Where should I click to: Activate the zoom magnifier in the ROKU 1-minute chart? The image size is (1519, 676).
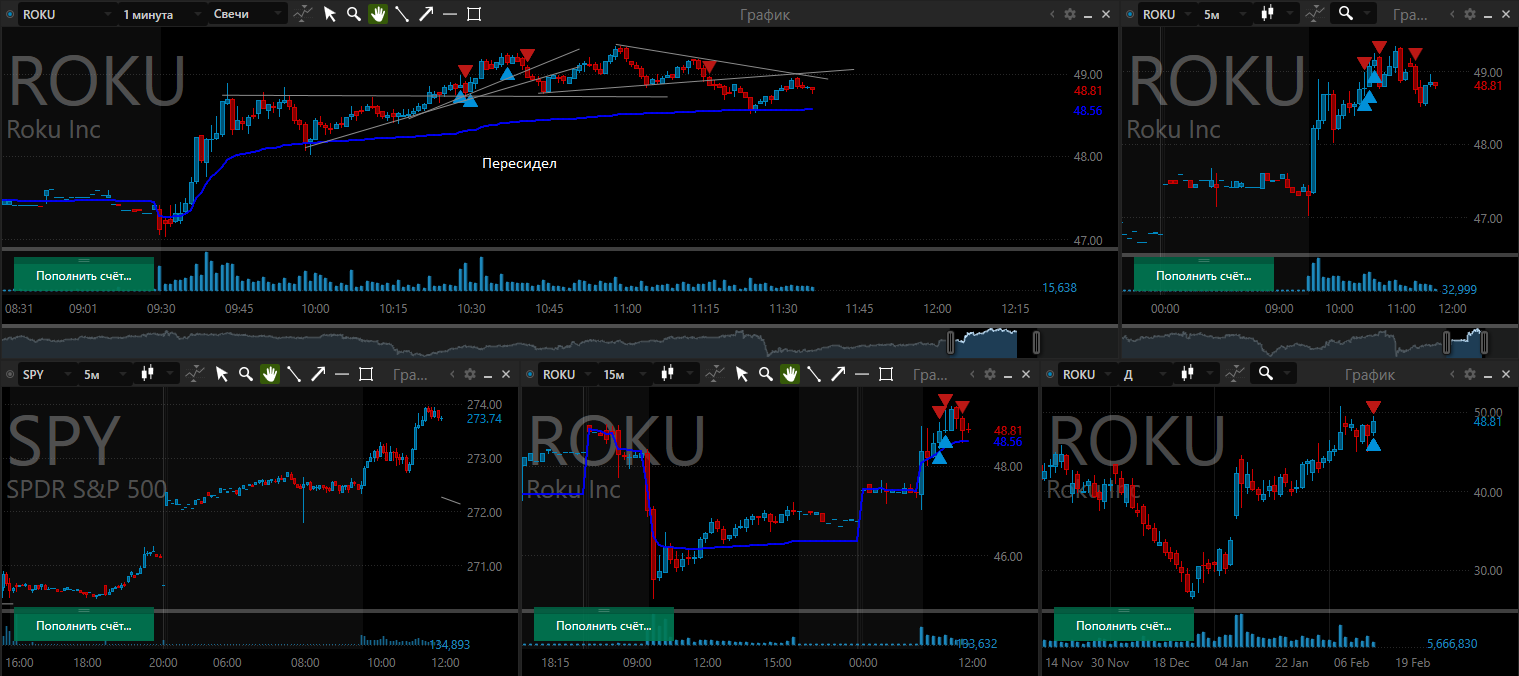tap(353, 14)
